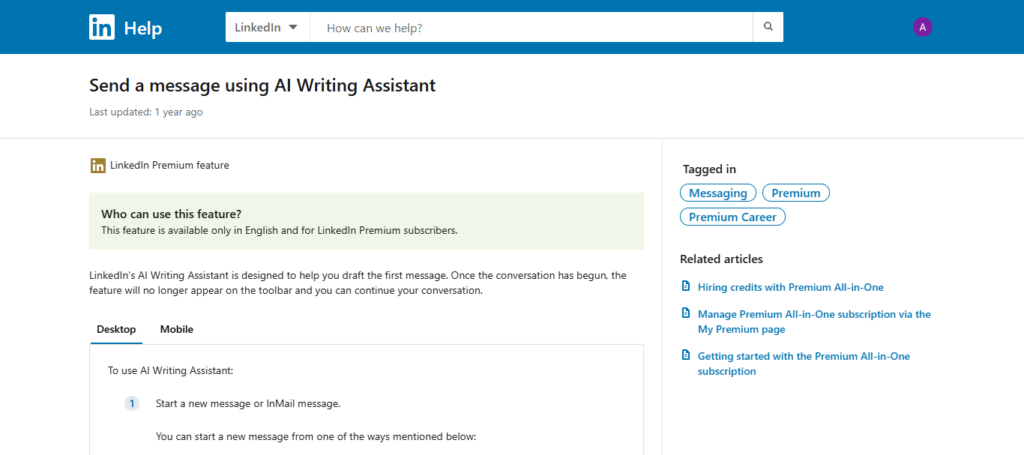Open 'Manage Premium All-in-One subscription' article

click(814, 322)
